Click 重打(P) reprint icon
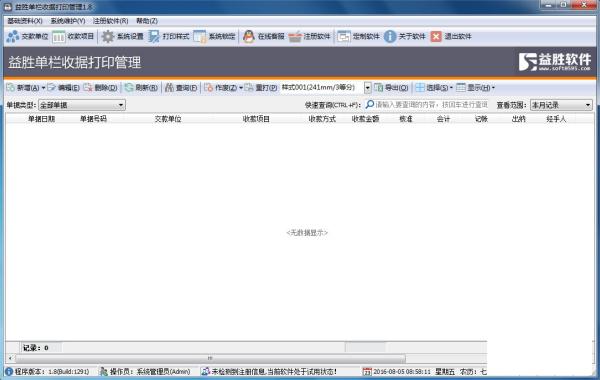 click(249, 88)
